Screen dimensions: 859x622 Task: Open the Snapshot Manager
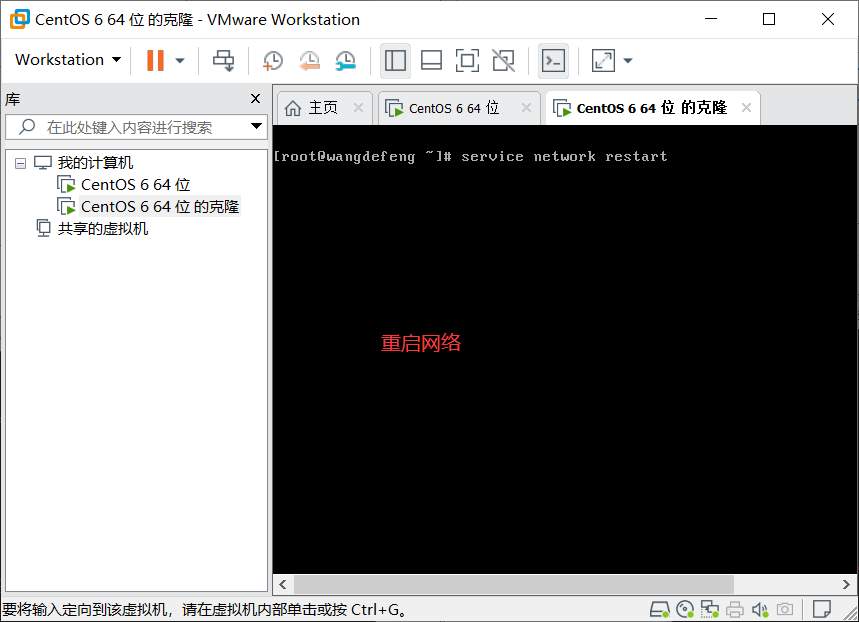tap(345, 61)
